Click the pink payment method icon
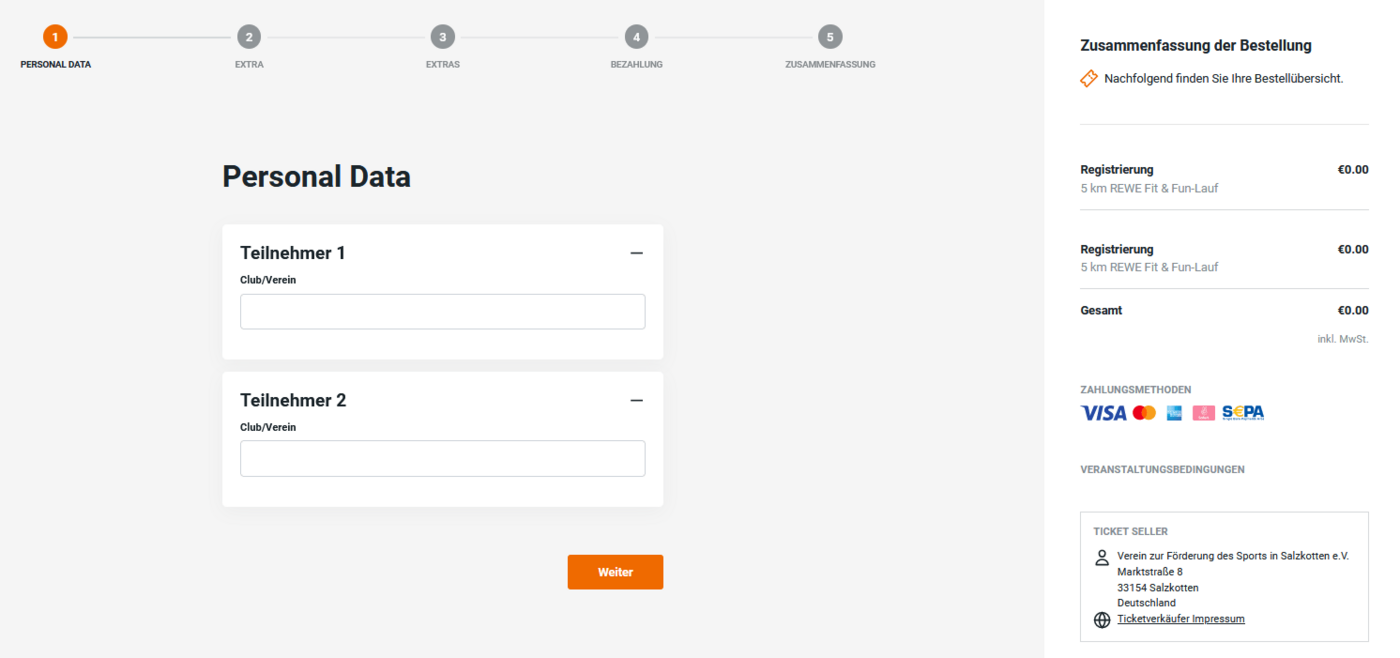The width and height of the screenshot is (1400, 658). [1203, 413]
